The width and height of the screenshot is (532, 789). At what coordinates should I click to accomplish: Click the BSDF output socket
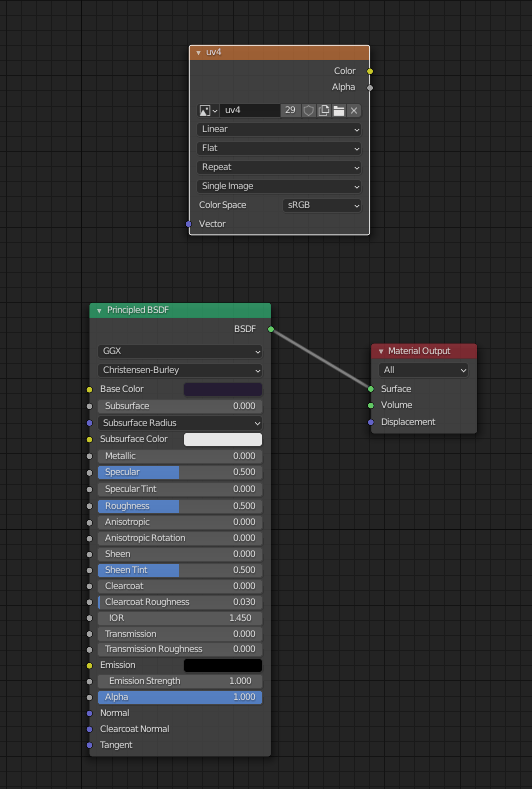(x=271, y=329)
